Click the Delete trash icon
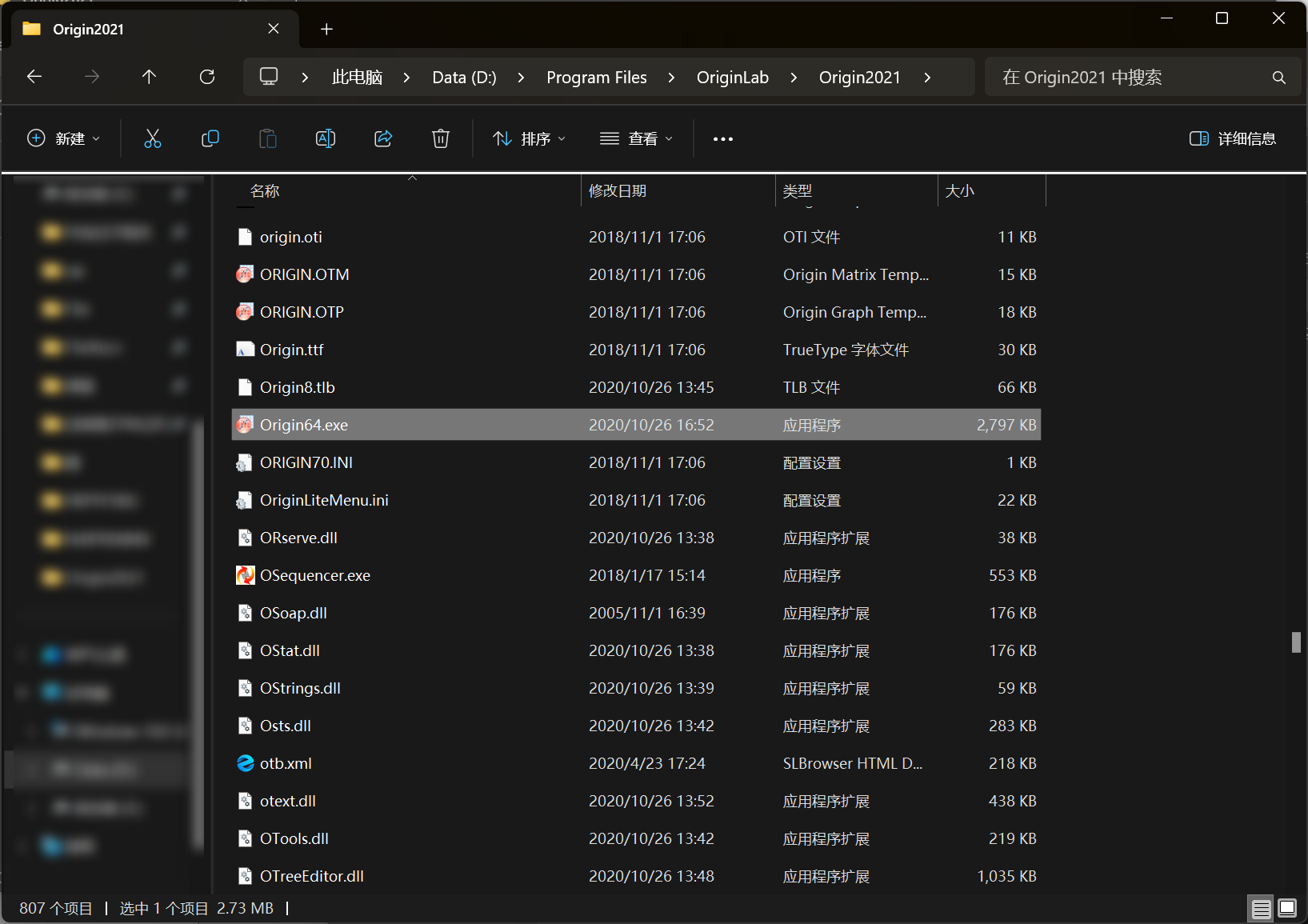1308x924 pixels. point(441,138)
